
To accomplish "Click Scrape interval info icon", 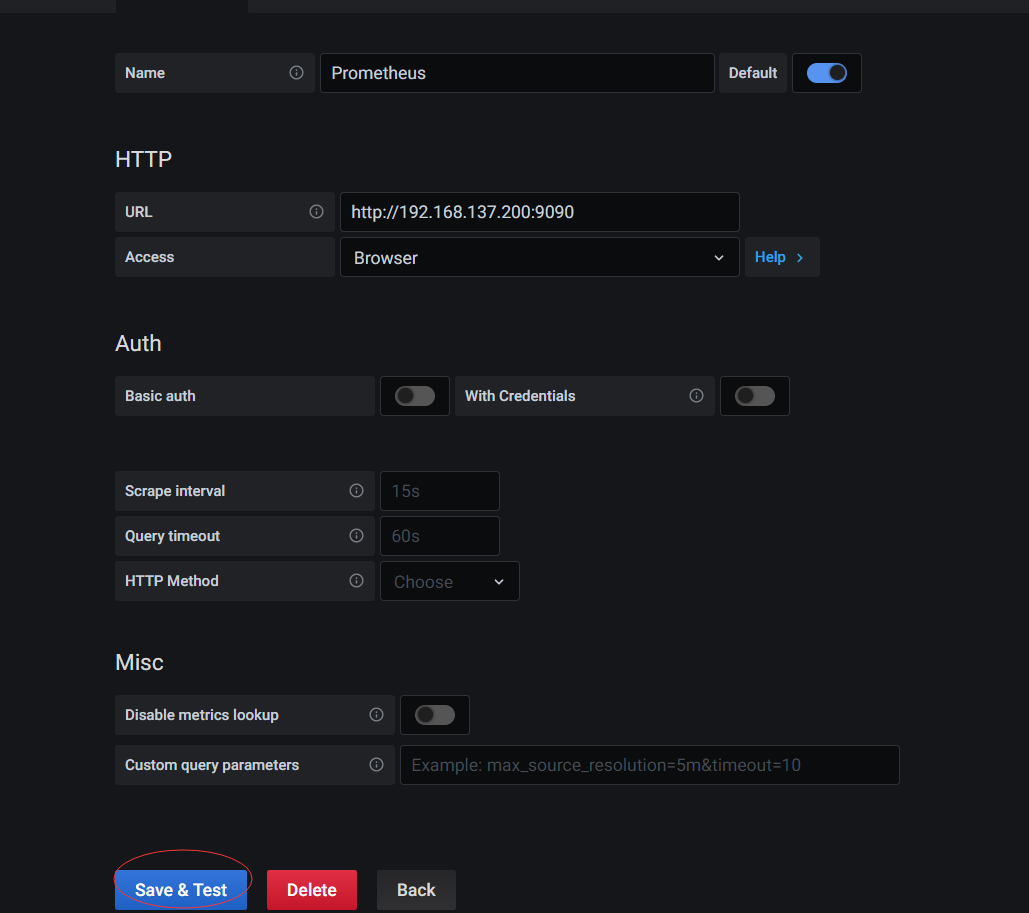I will click(356, 490).
